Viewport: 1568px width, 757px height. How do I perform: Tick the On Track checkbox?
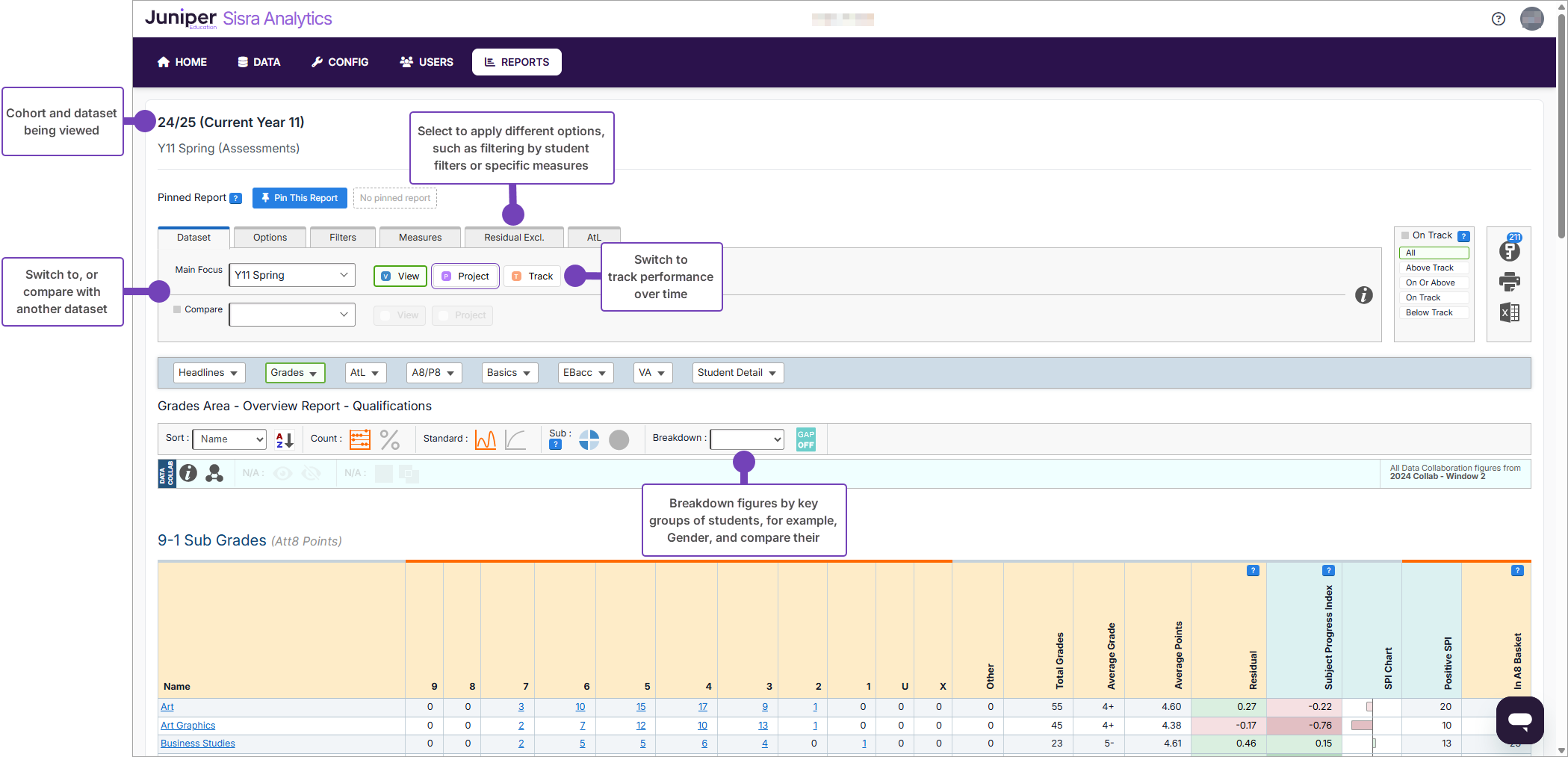(1405, 235)
